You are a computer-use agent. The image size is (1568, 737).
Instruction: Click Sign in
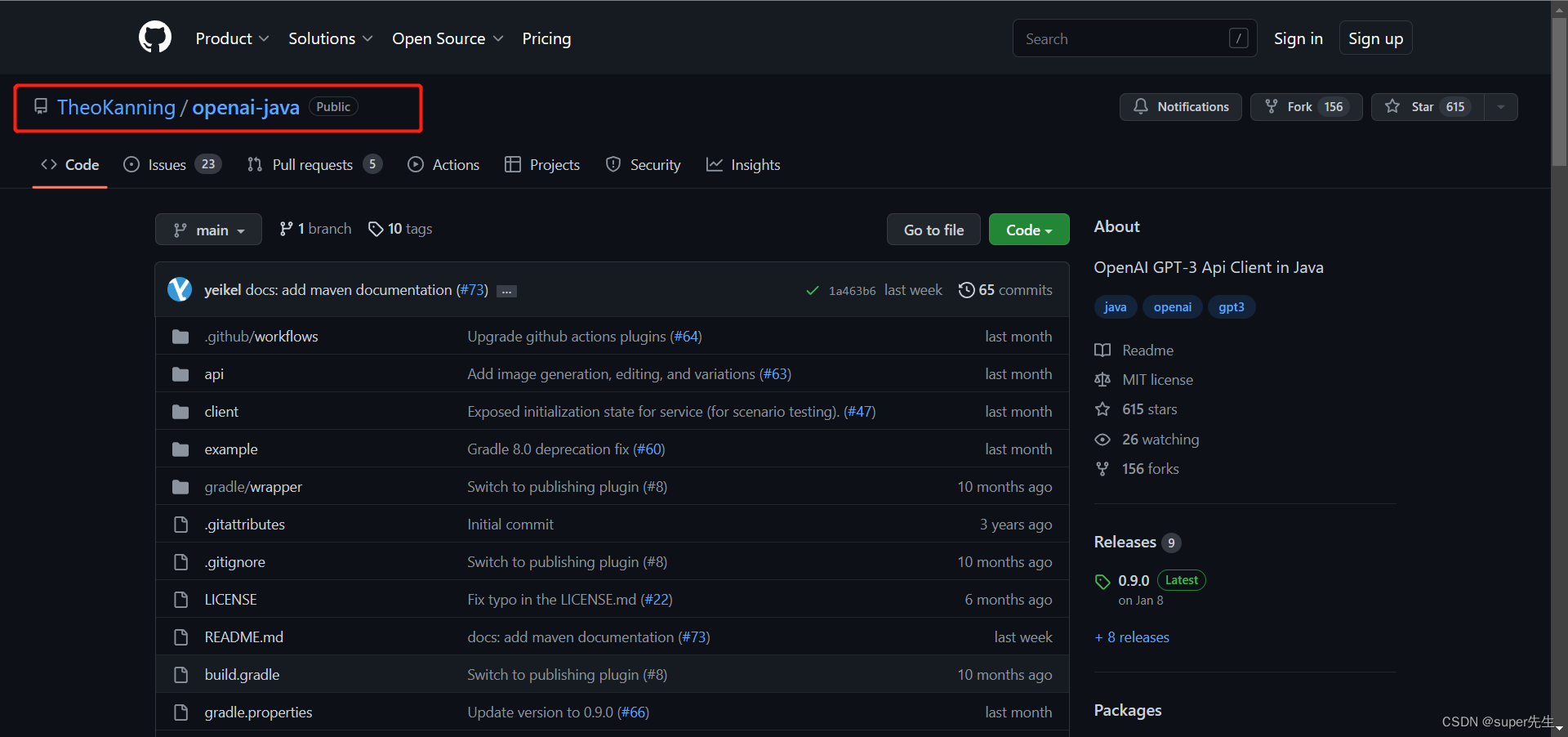pos(1298,38)
